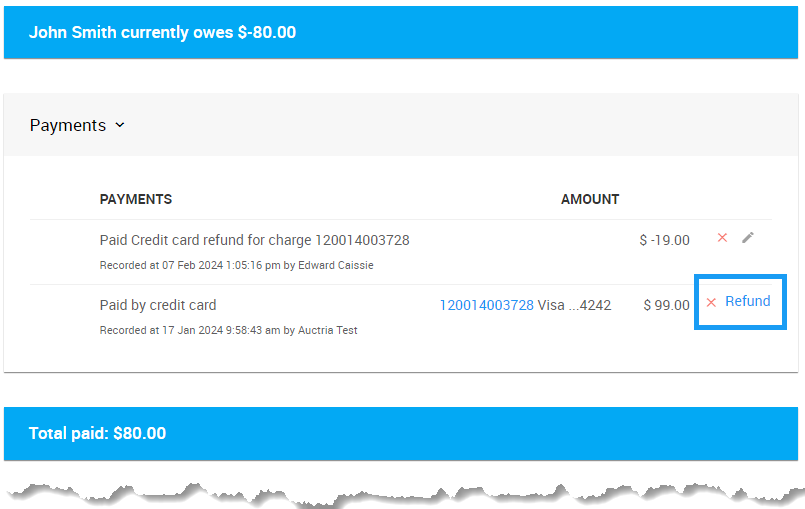The image size is (805, 509).
Task: Click the 'Paid Credit card refund for charge' description
Action: pos(254,240)
